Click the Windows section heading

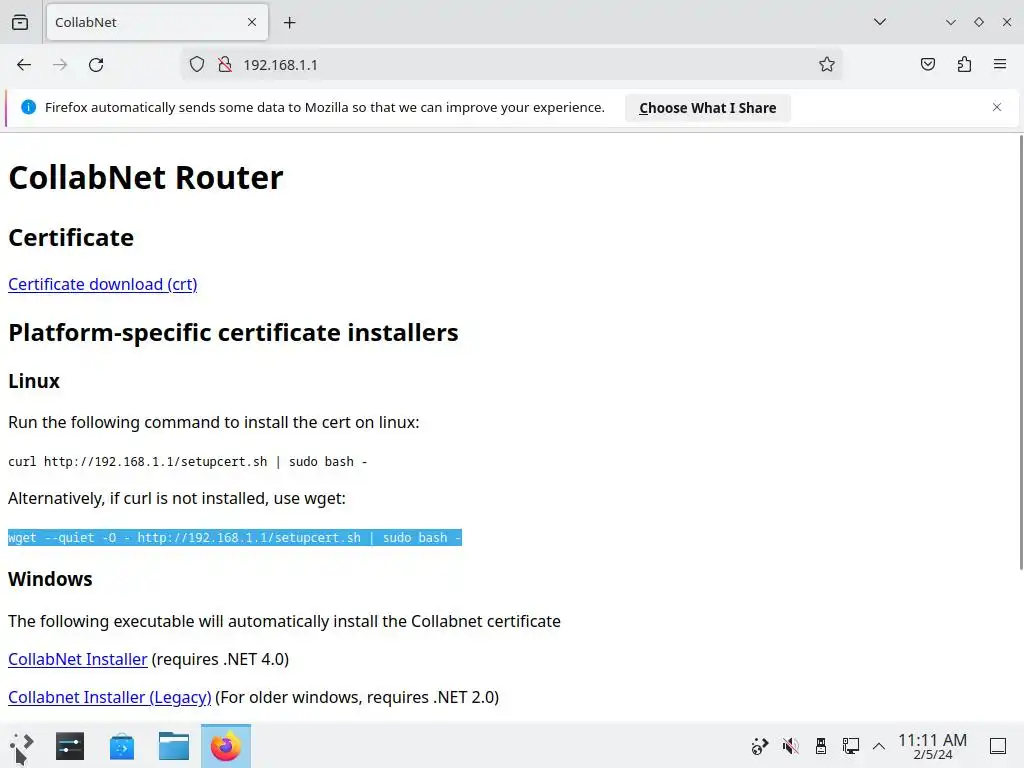point(50,579)
